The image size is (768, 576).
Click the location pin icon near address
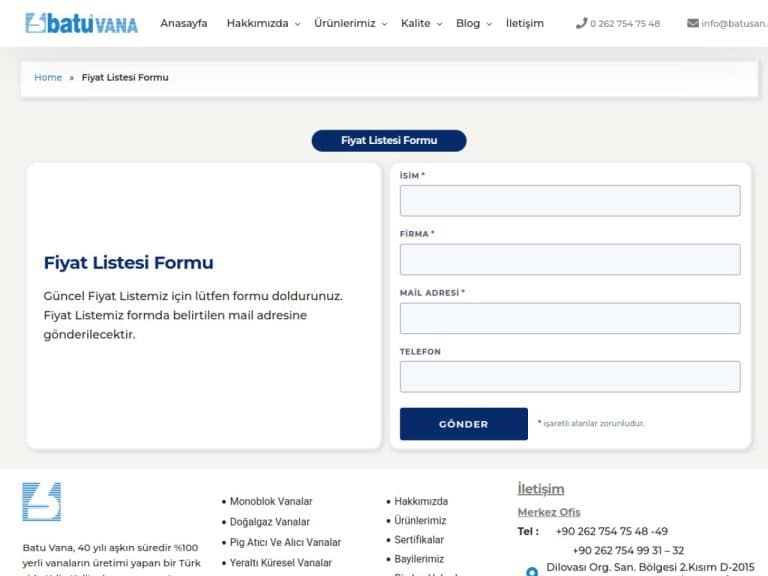pyautogui.click(x=531, y=571)
